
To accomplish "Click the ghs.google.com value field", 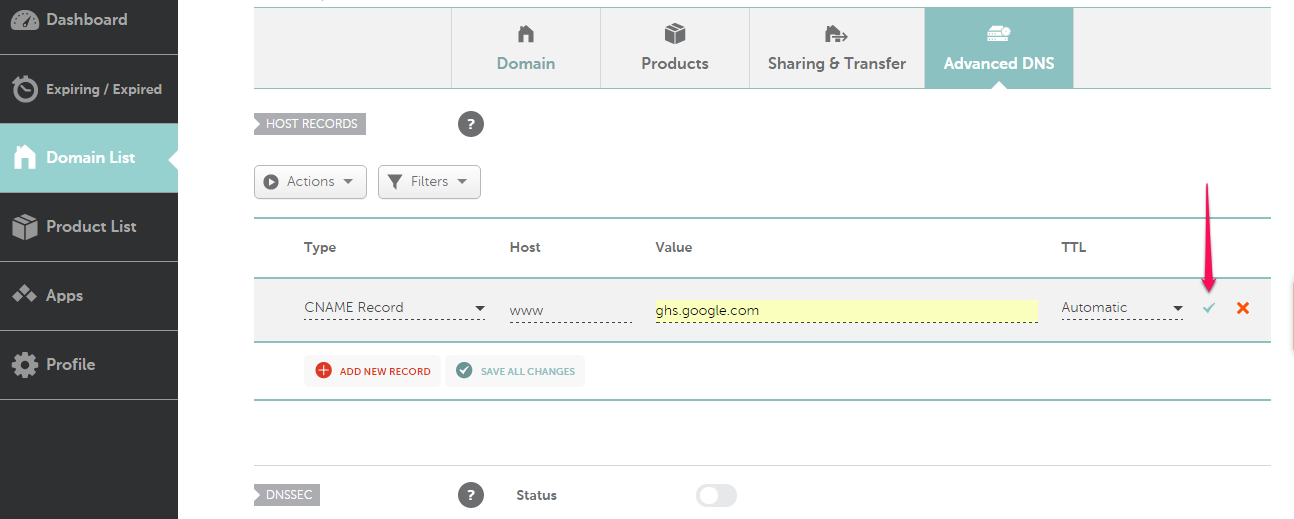I will [845, 311].
